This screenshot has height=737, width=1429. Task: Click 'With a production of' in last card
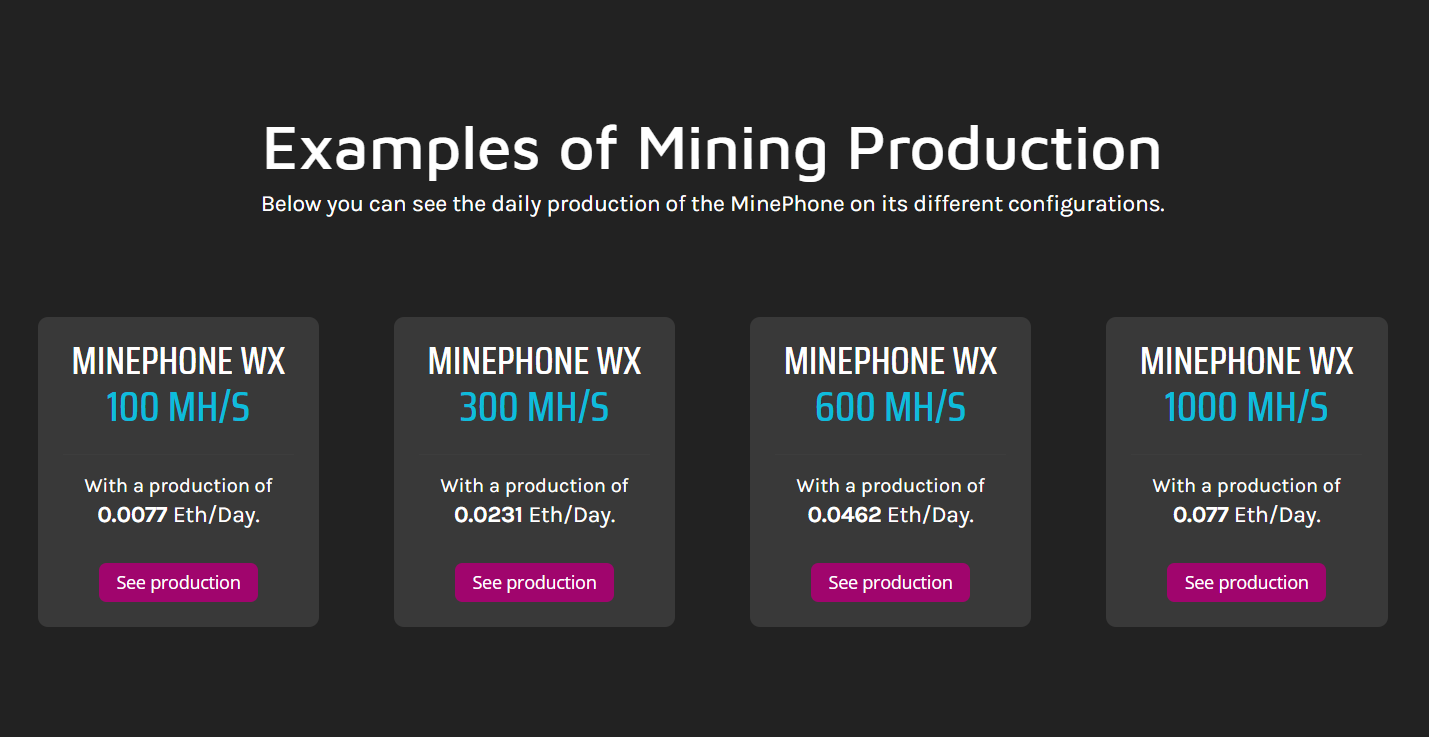[1246, 486]
